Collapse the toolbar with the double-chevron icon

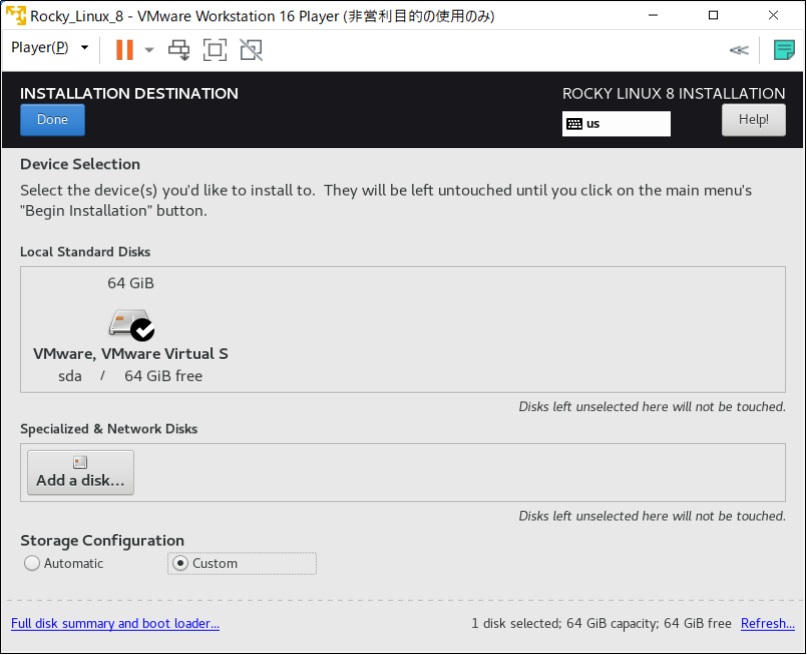tap(738, 49)
